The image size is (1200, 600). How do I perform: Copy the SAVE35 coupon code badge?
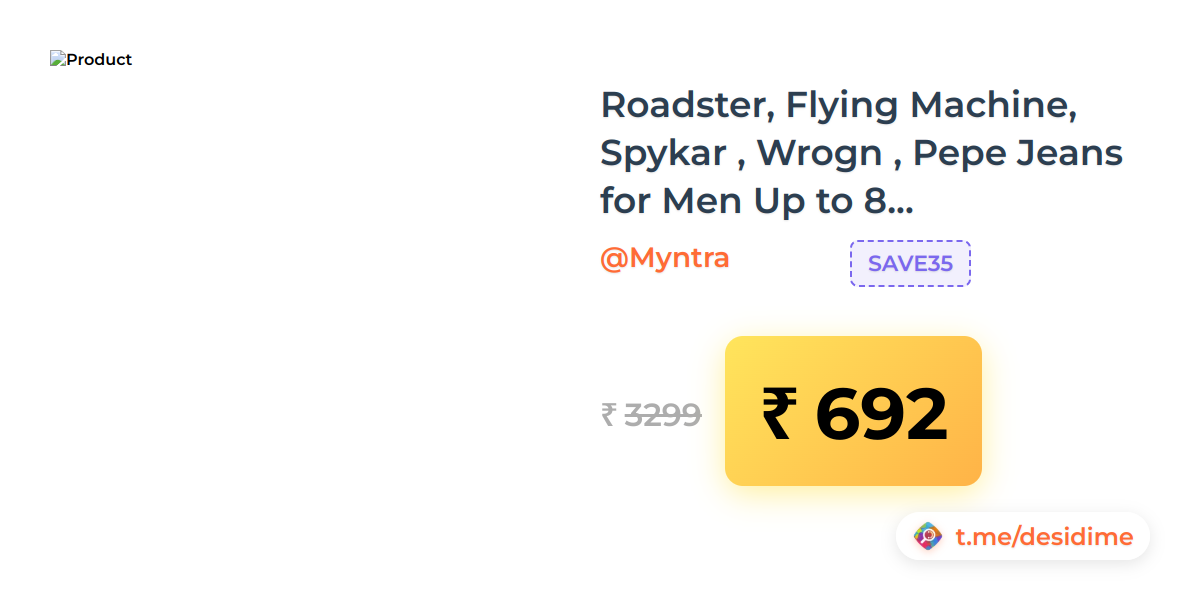click(910, 264)
